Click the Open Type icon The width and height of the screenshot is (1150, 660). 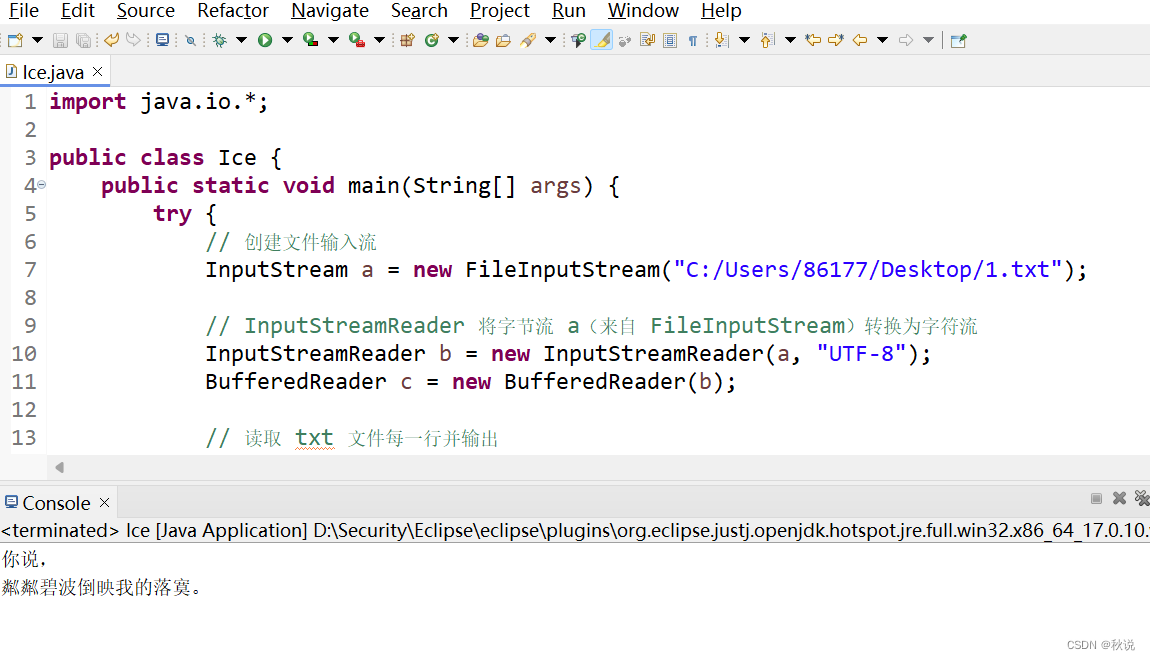(x=481, y=40)
